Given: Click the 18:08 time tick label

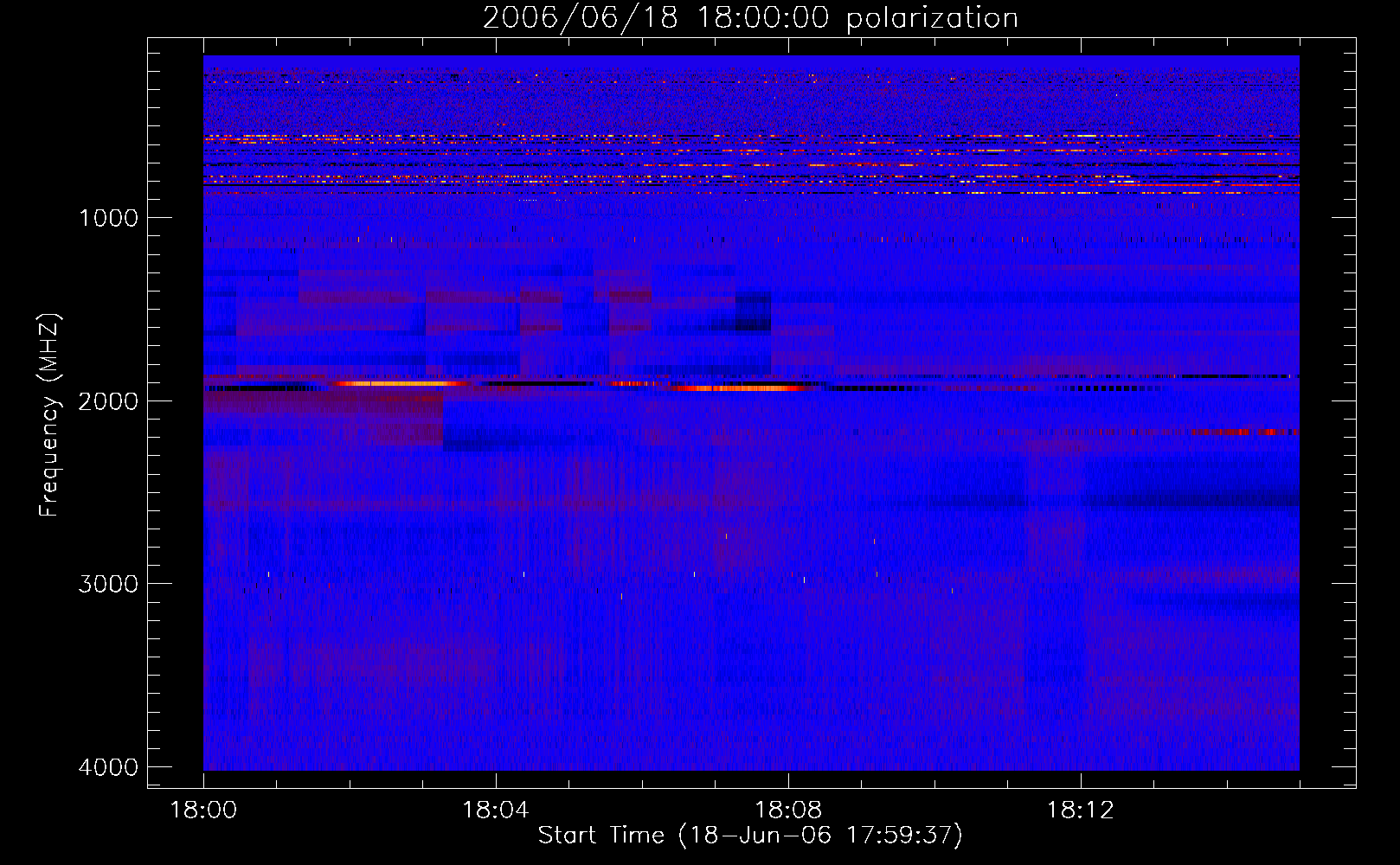Looking at the screenshot, I should click(788, 811).
